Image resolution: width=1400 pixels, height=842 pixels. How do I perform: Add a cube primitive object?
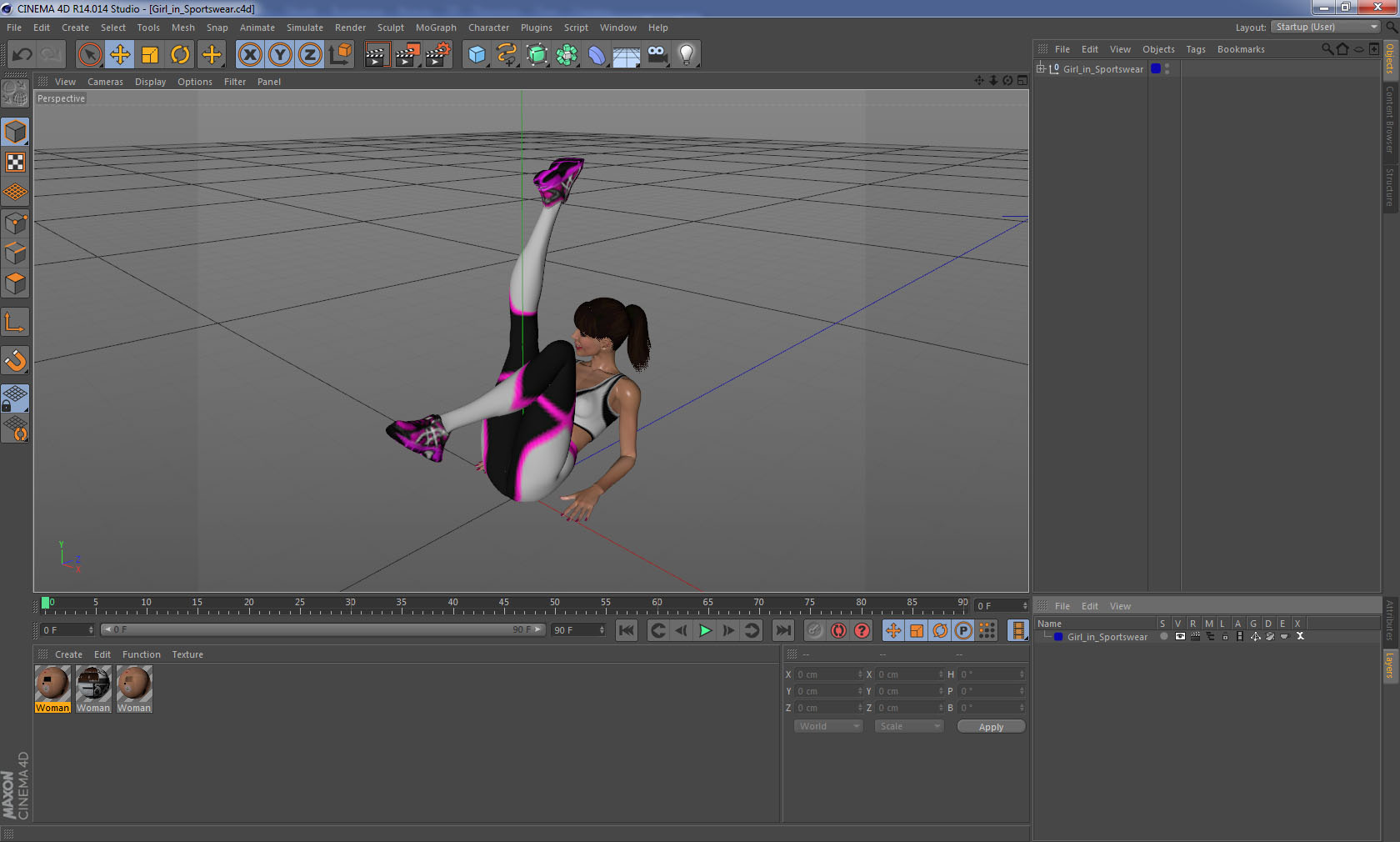477,55
